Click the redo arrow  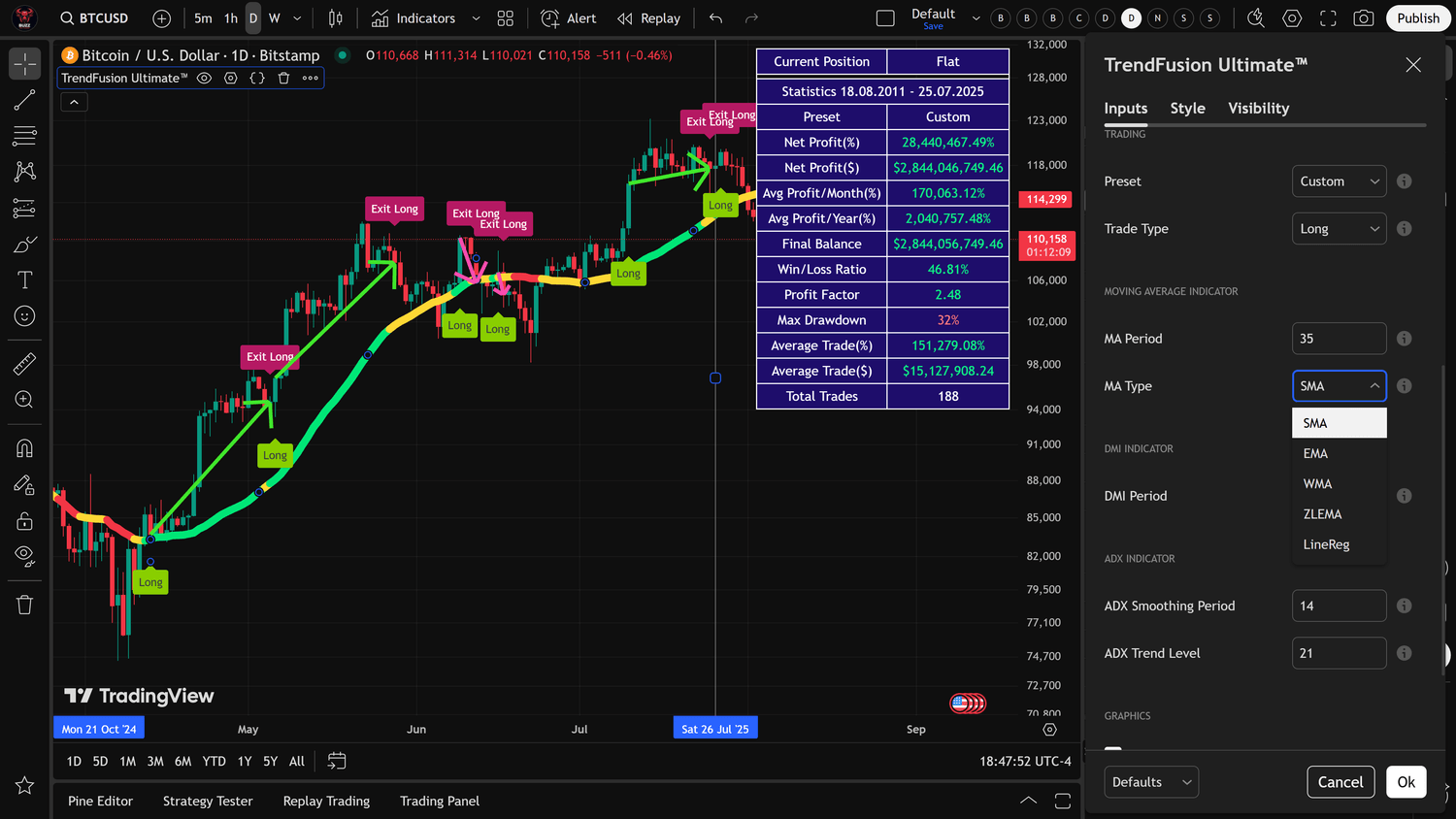(x=751, y=18)
